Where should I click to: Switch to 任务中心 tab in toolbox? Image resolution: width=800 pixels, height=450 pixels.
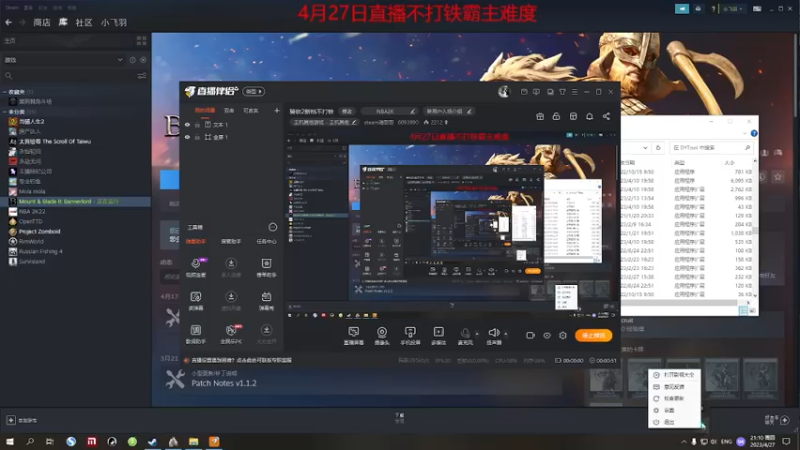[x=266, y=241]
